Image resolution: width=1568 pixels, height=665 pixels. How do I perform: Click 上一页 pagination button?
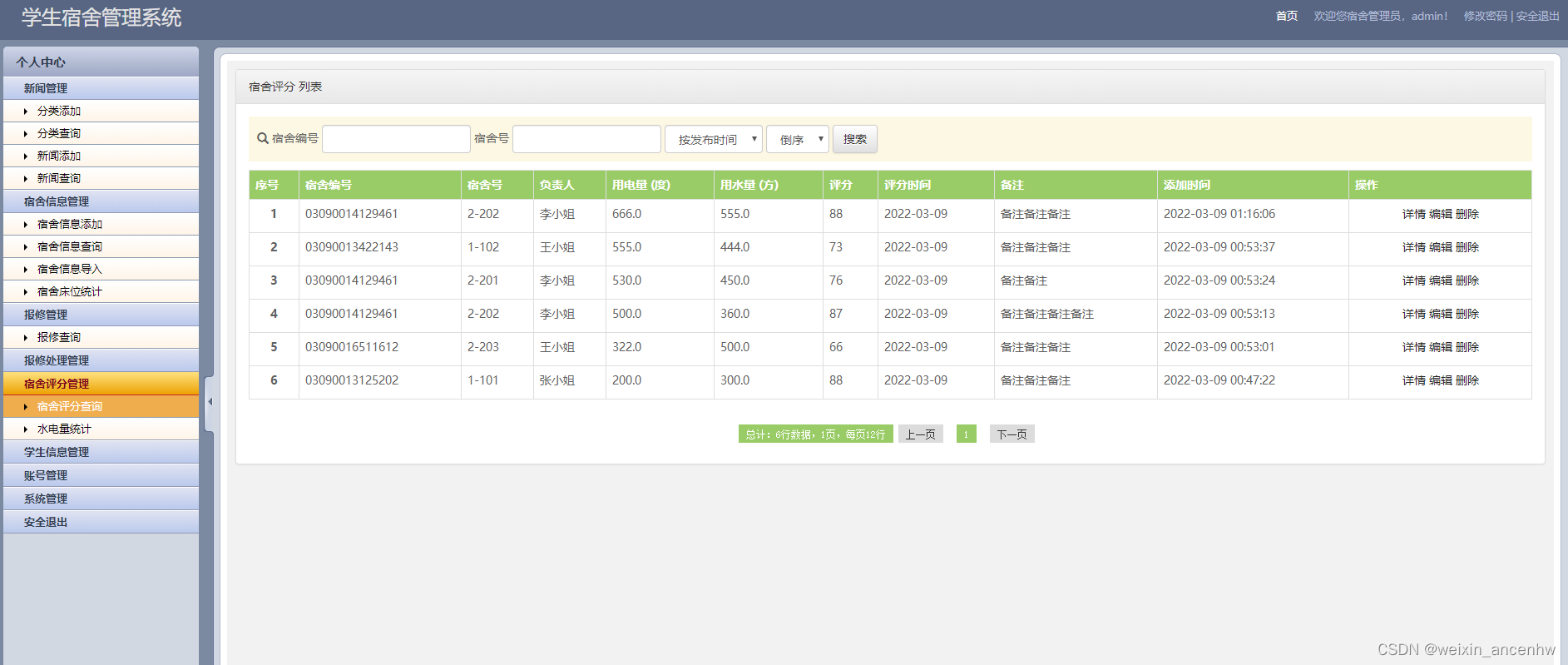coord(920,434)
